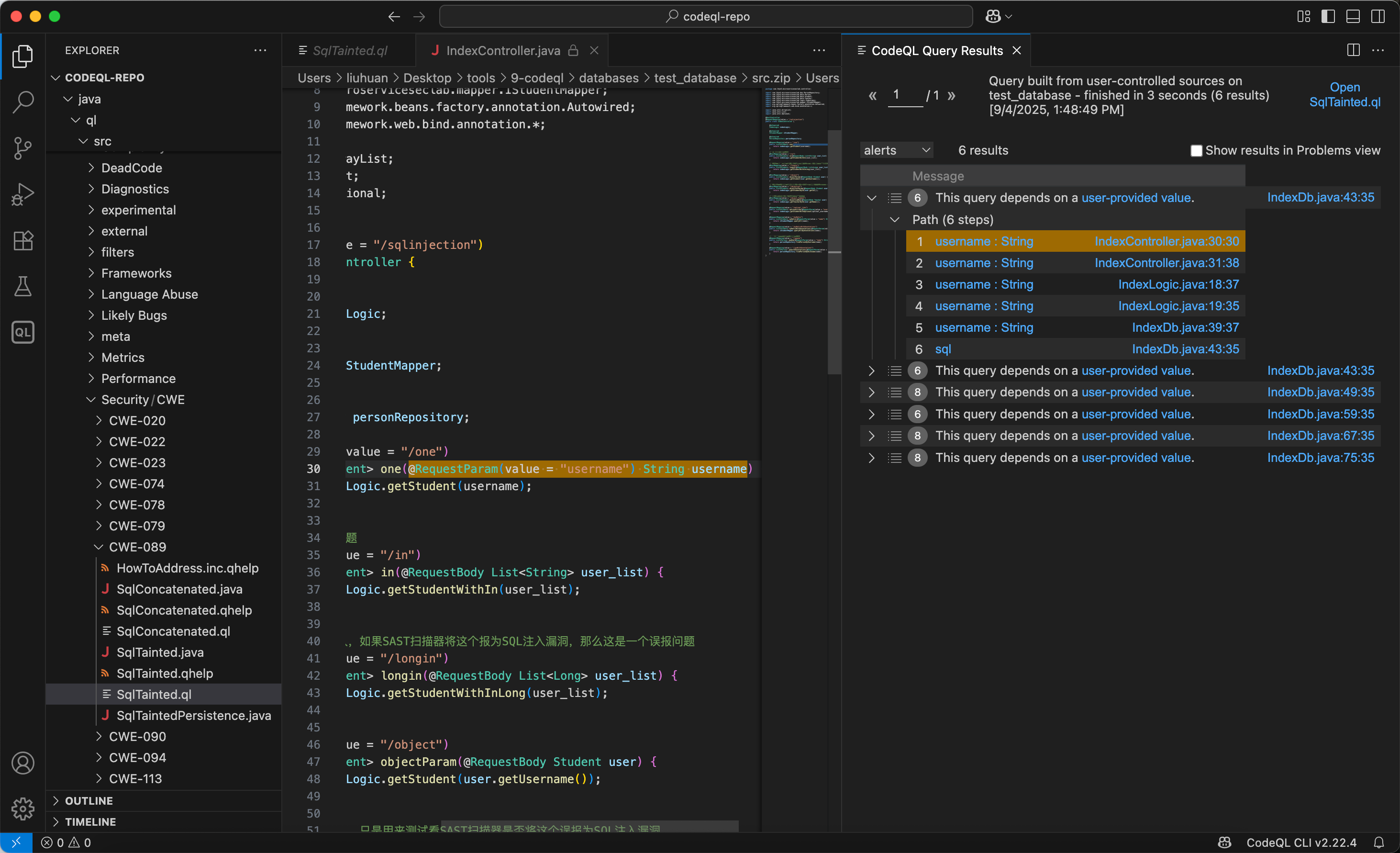This screenshot has width=1400, height=853.
Task: Open the Testing flask icon
Action: tap(23, 286)
